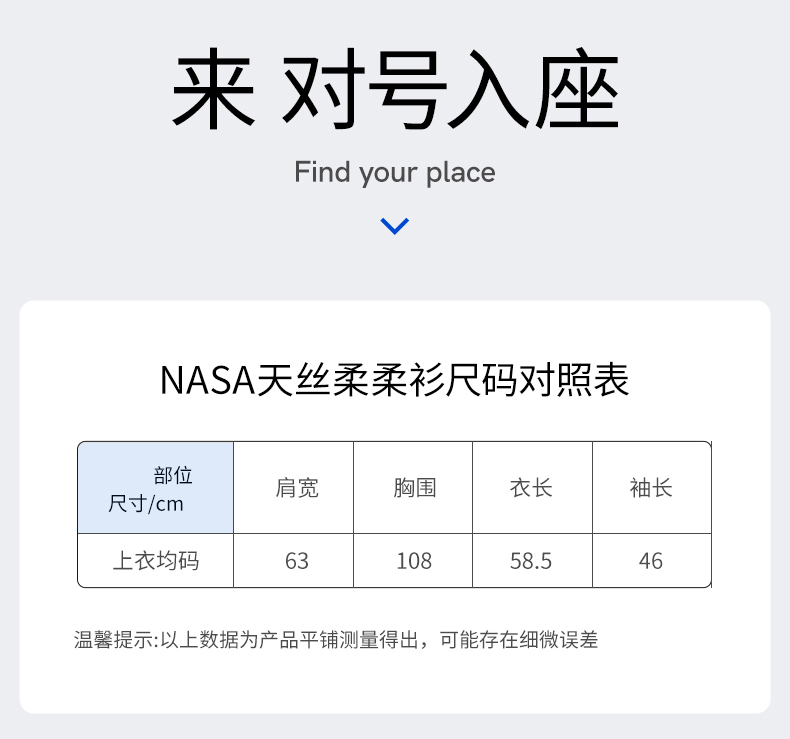This screenshot has height=739, width=790.
Task: Click the "衣长" column header
Action: [531, 488]
